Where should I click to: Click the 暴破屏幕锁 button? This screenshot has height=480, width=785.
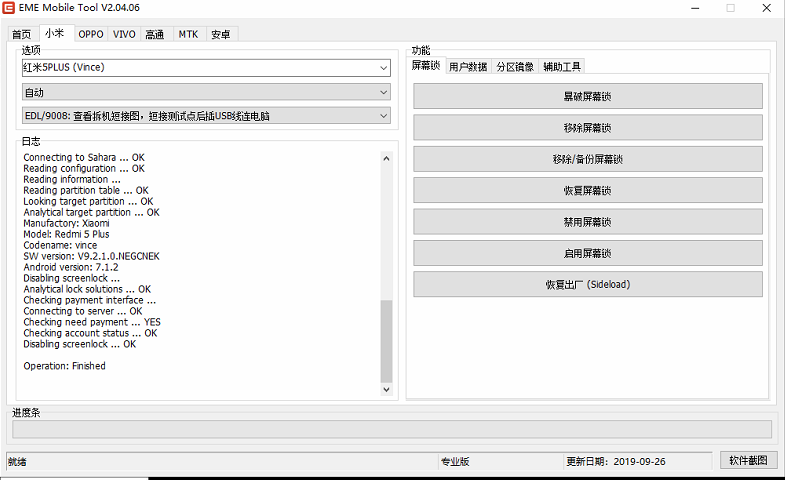click(x=588, y=96)
